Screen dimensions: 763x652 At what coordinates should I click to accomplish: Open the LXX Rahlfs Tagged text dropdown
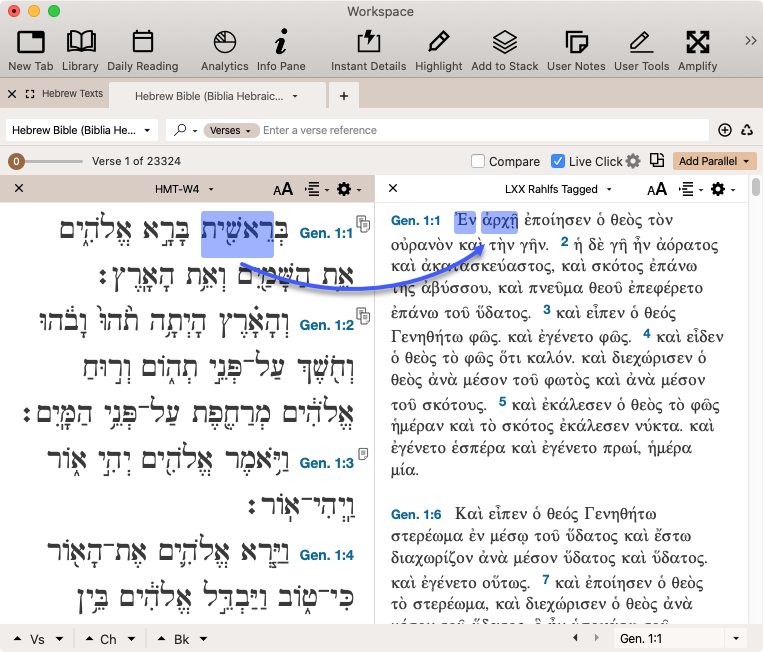557,189
